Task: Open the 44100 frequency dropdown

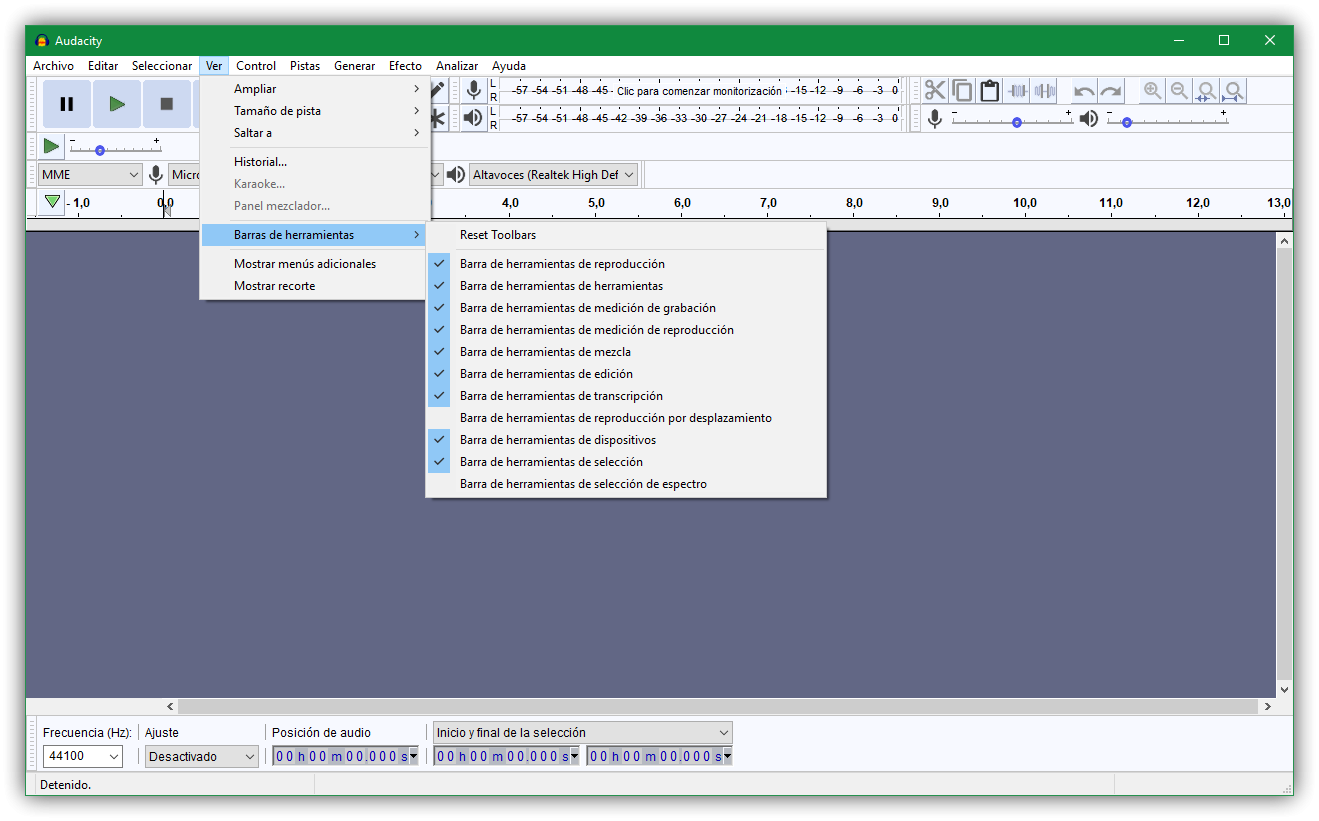Action: pyautogui.click(x=83, y=757)
